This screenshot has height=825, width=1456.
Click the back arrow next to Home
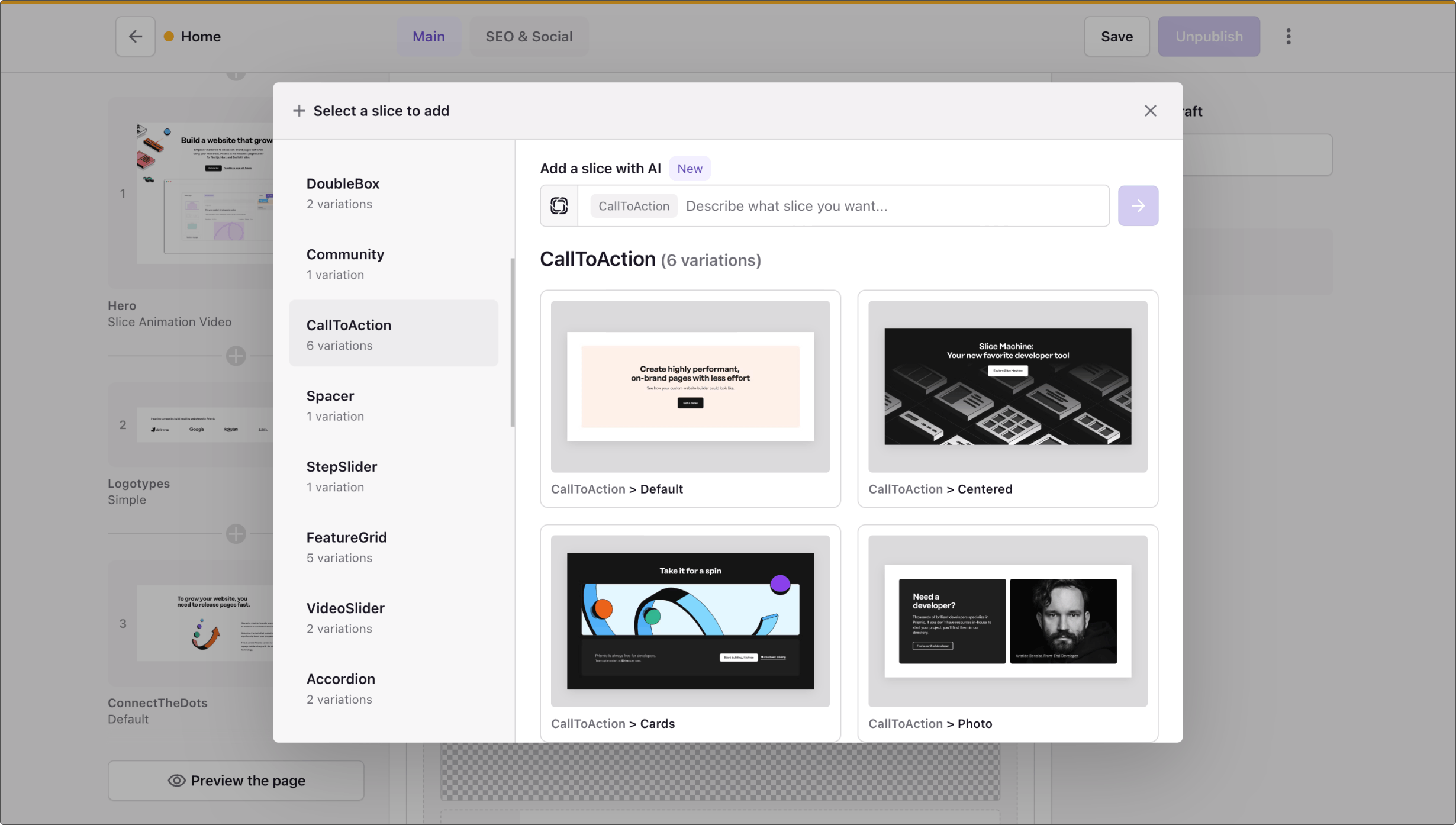[135, 36]
